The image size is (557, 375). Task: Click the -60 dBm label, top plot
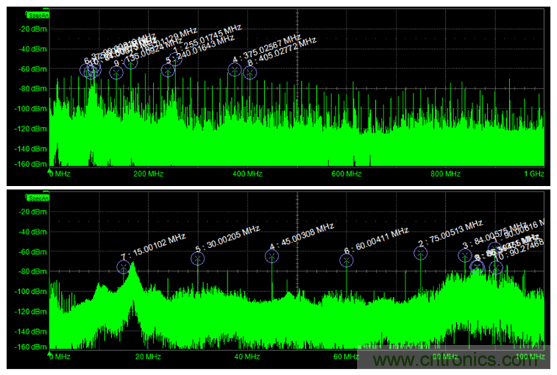click(33, 69)
